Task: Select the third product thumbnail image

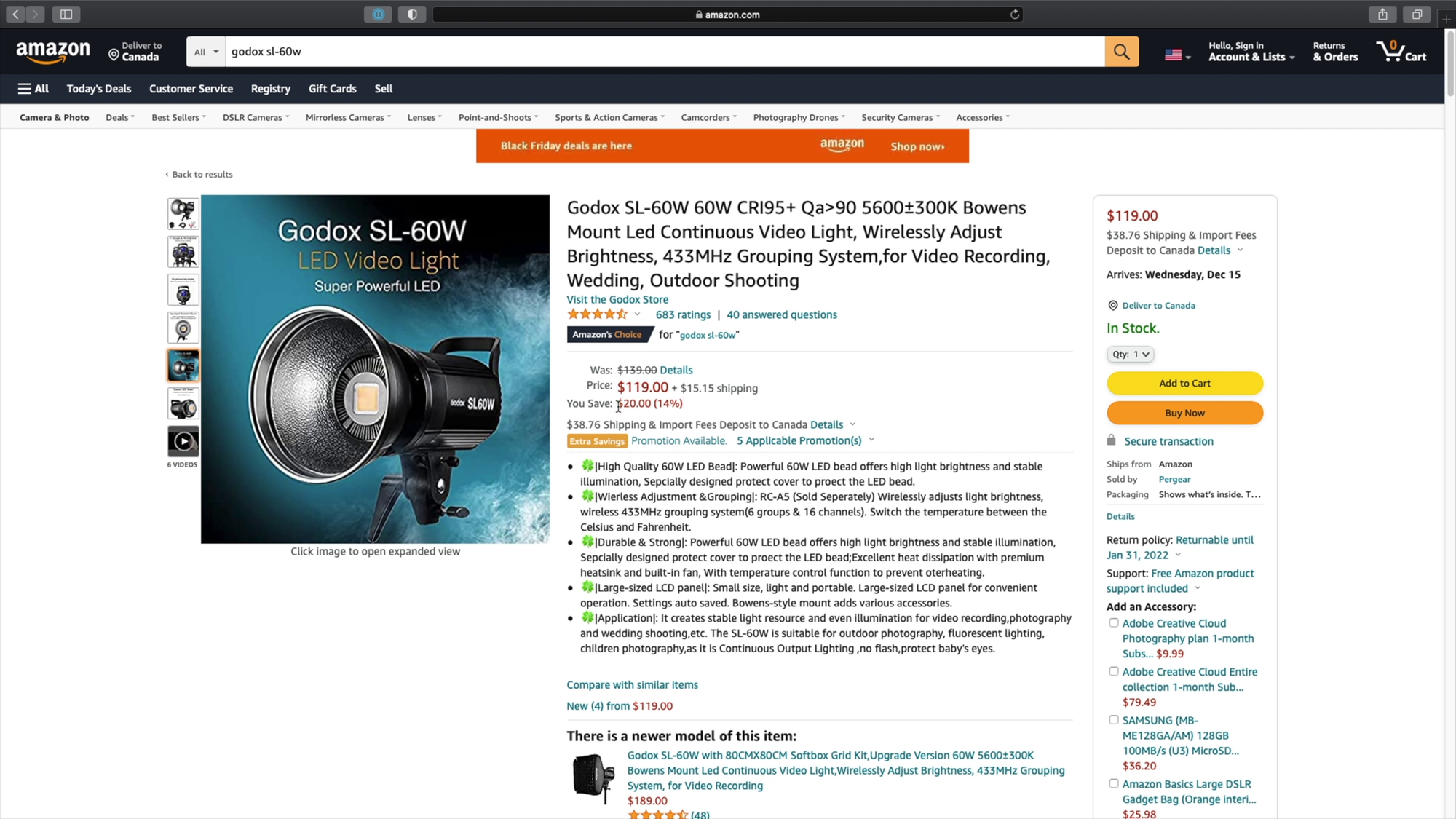Action: (183, 290)
